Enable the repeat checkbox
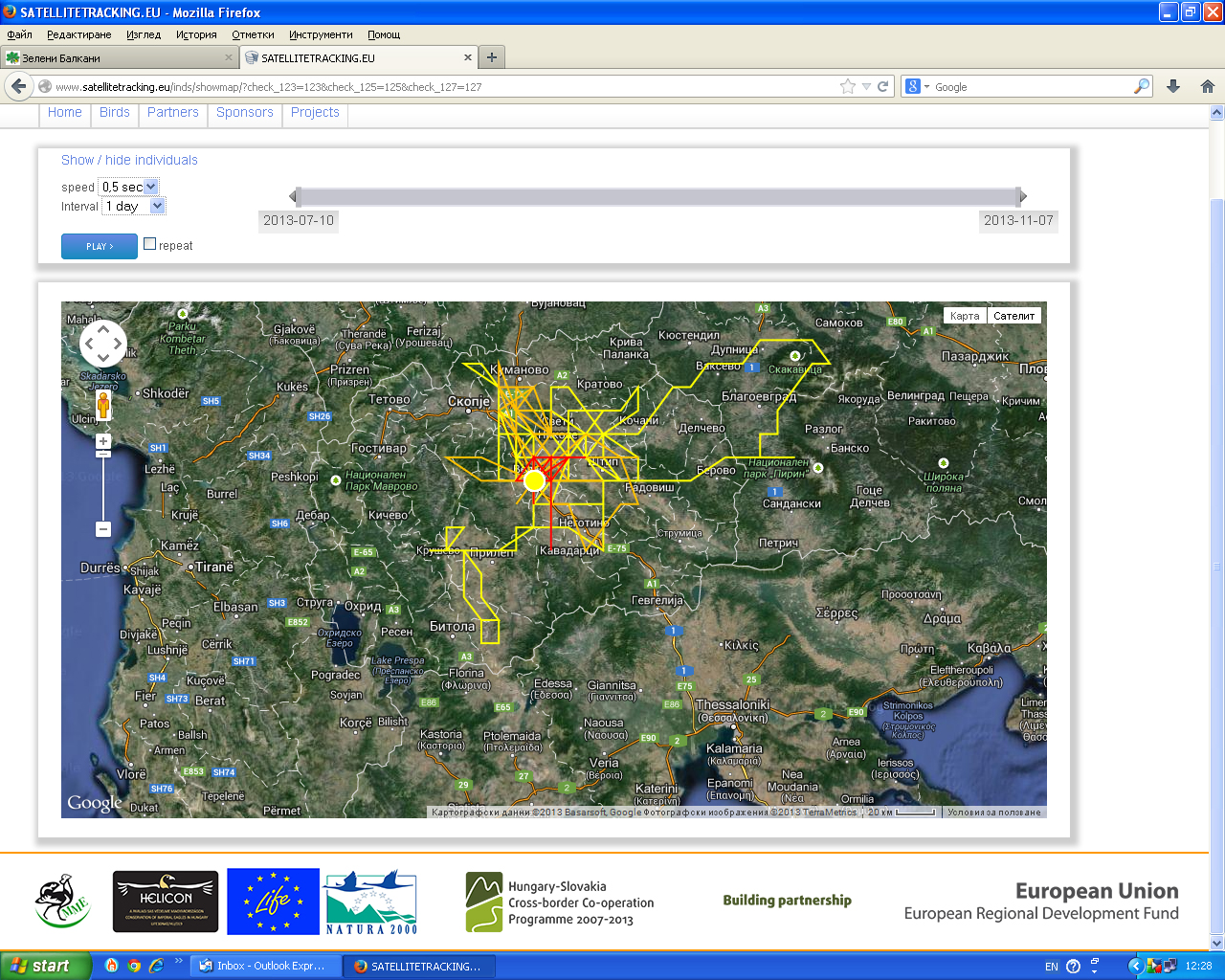Screen dimensions: 1225x980 click(150, 244)
